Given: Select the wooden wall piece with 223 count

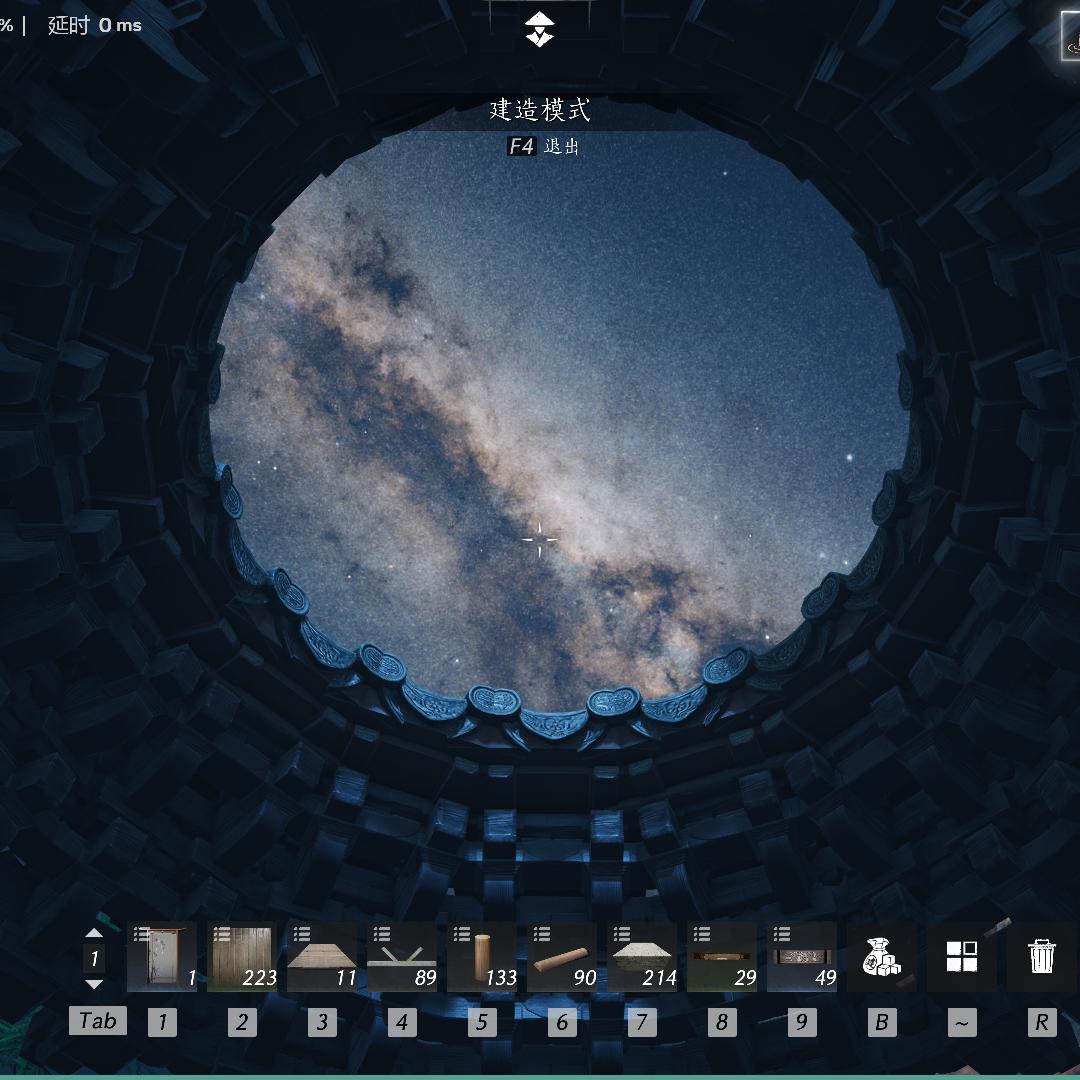Looking at the screenshot, I should click(x=242, y=957).
